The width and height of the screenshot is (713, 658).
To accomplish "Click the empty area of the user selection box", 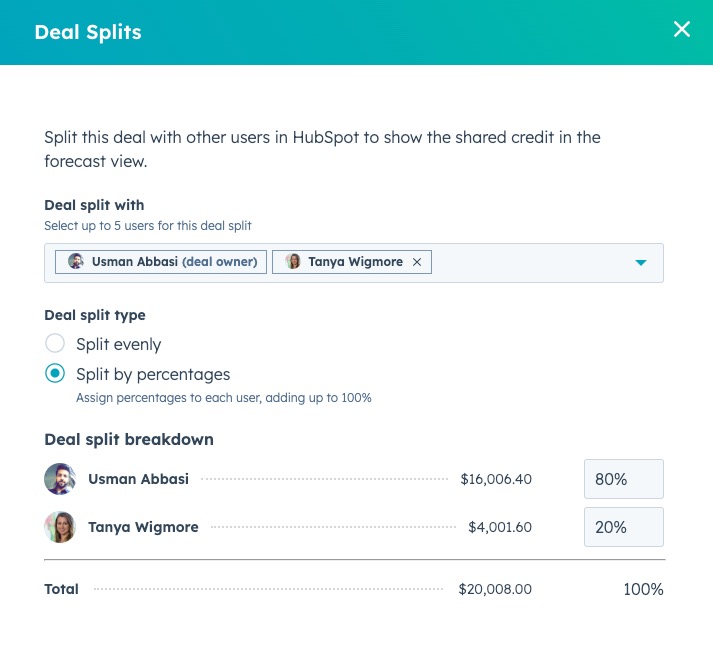I will click(530, 263).
